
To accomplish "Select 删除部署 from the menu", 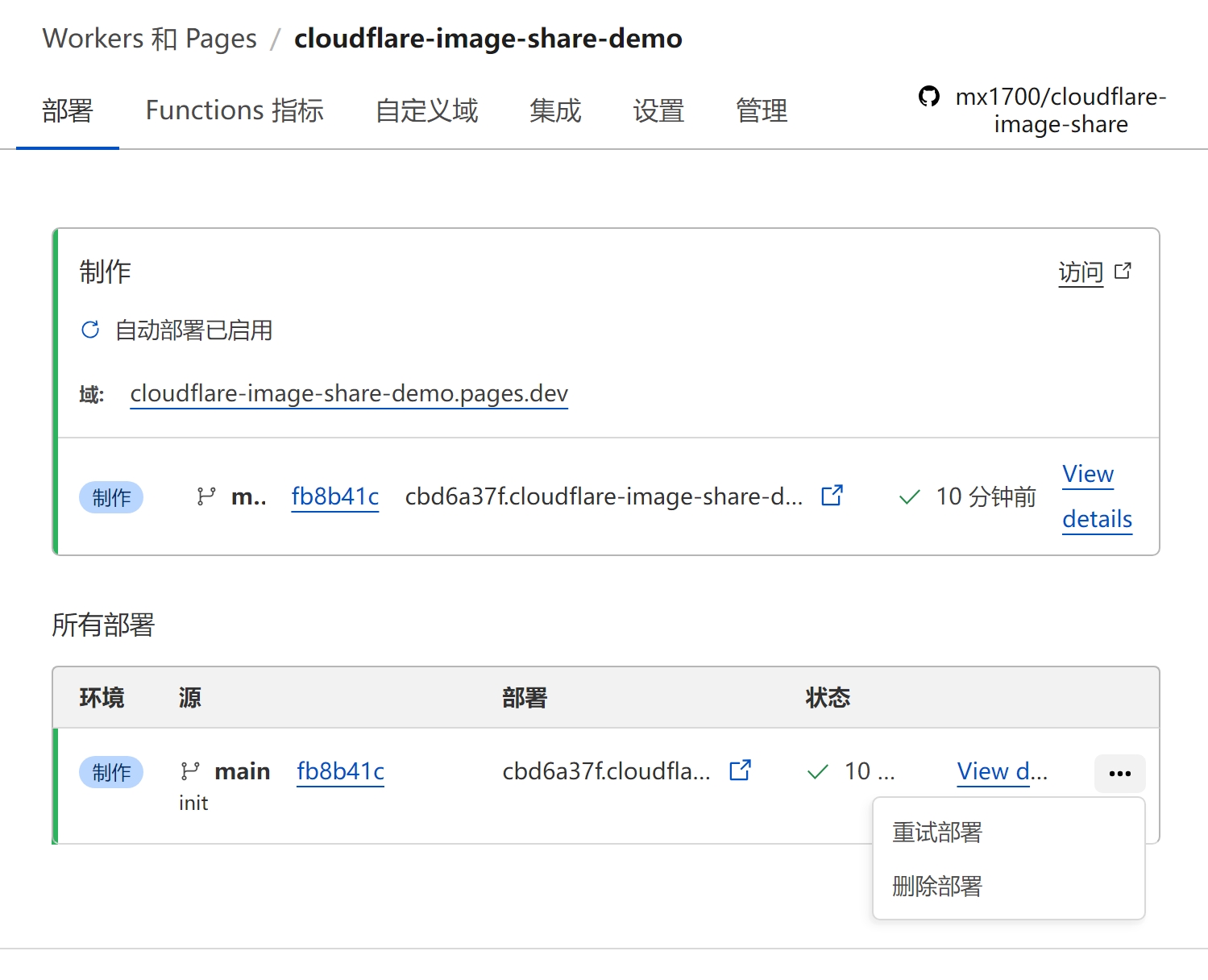I will pos(937,886).
